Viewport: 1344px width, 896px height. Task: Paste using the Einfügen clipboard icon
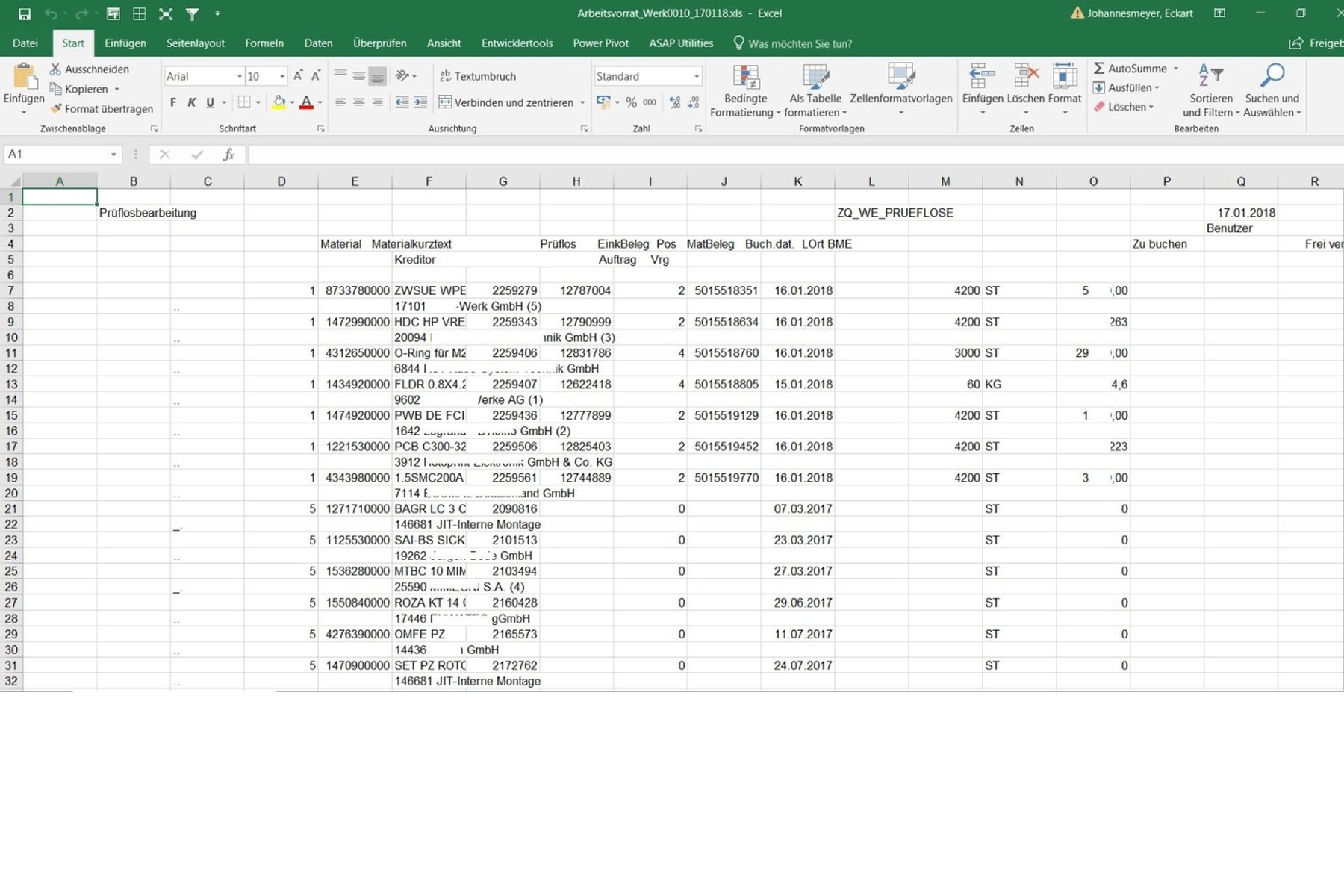click(24, 77)
